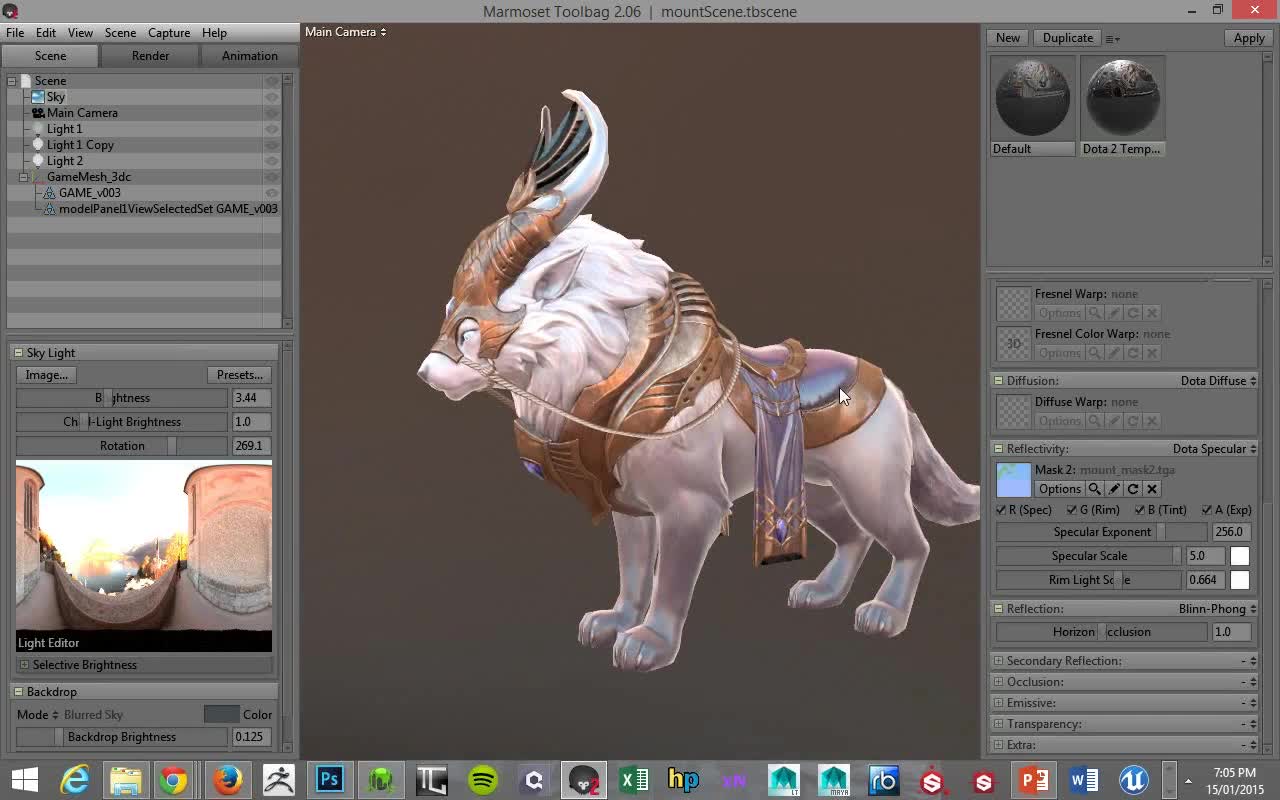The height and width of the screenshot is (800, 1280).
Task: Open the Reflection model dropdown (Blinn-Phong)
Action: coord(1218,609)
